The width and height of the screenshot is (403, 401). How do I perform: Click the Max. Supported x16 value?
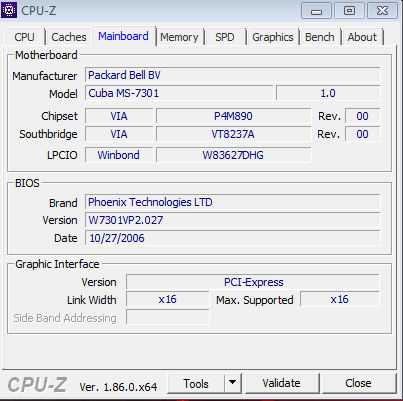(x=340, y=299)
